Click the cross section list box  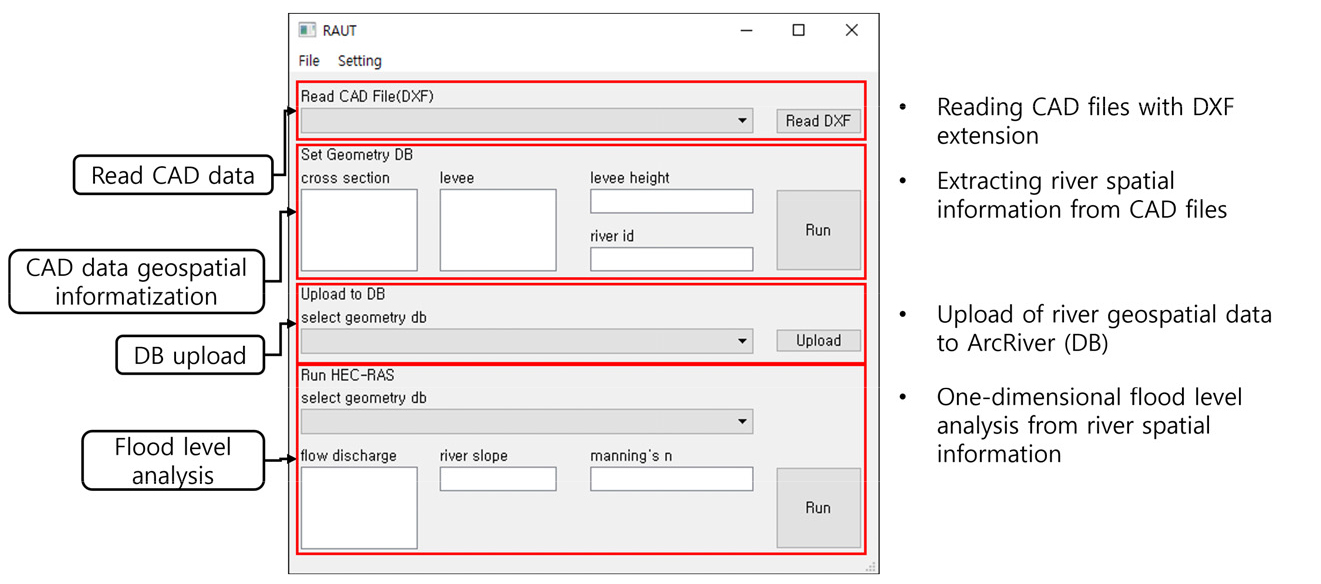click(x=359, y=230)
